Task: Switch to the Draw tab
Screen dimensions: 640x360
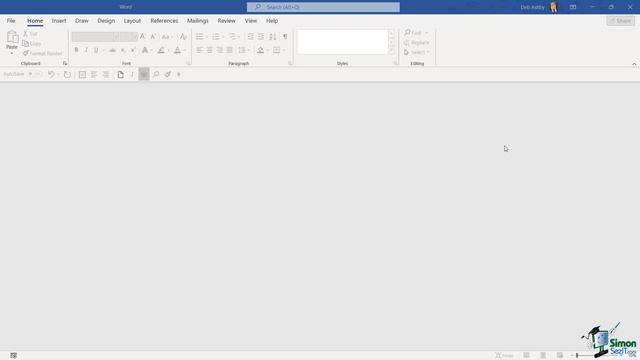Action: tap(82, 21)
